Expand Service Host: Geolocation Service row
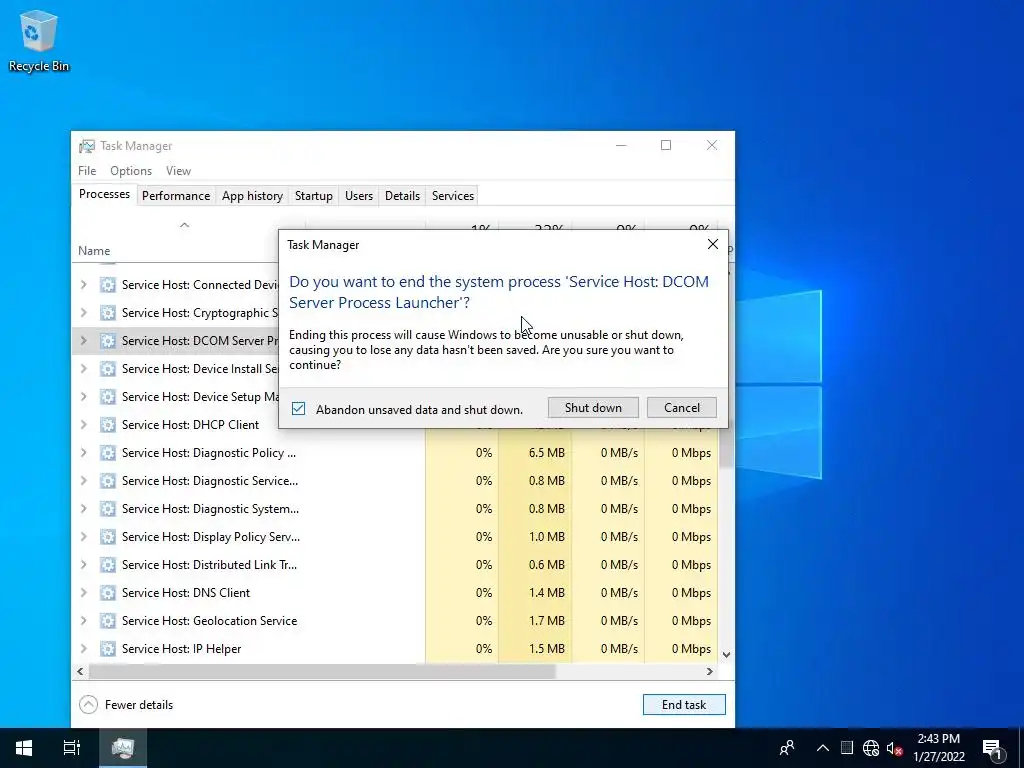The height and width of the screenshot is (768, 1024). tap(84, 620)
